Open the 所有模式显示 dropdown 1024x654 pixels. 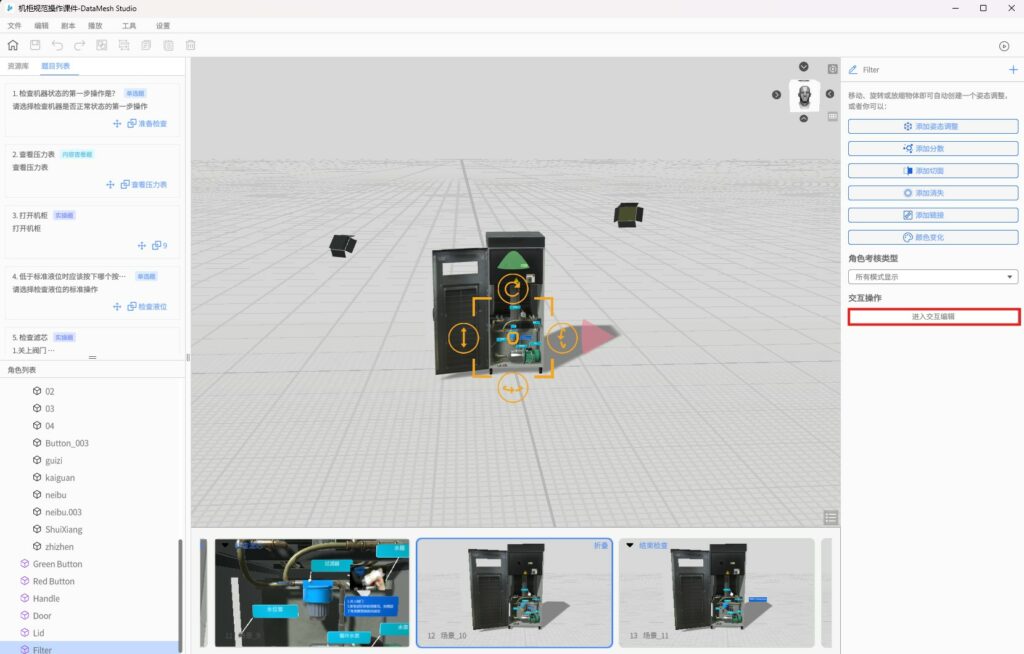[932, 277]
